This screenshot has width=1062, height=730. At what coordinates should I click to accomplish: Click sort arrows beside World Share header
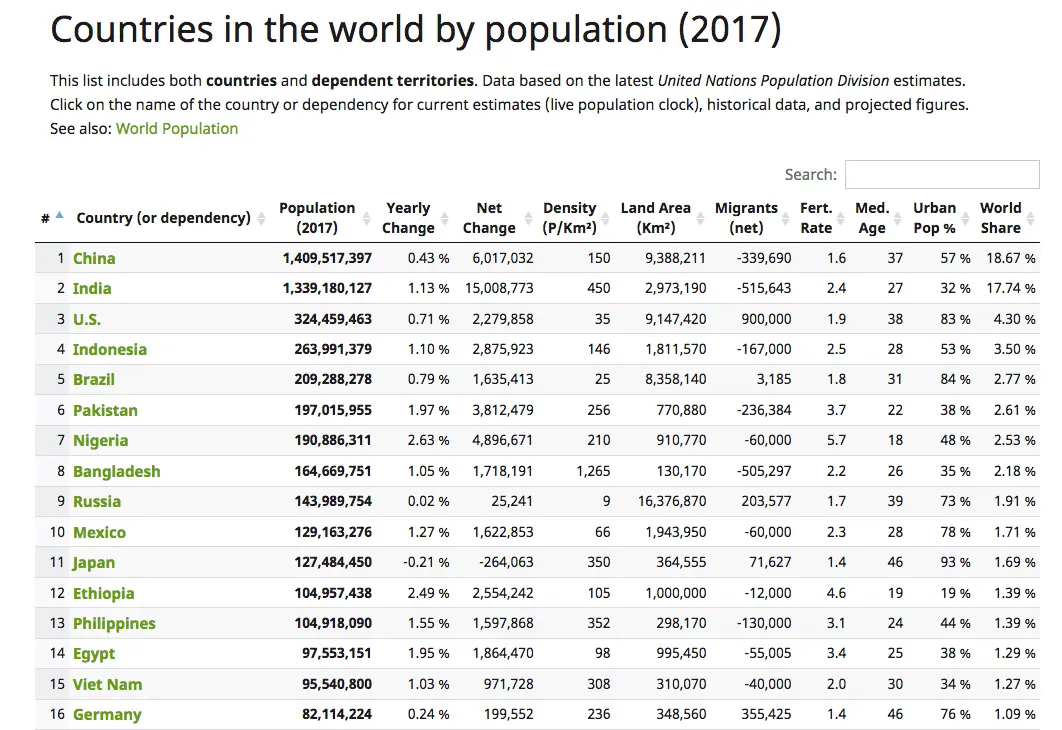click(1031, 218)
